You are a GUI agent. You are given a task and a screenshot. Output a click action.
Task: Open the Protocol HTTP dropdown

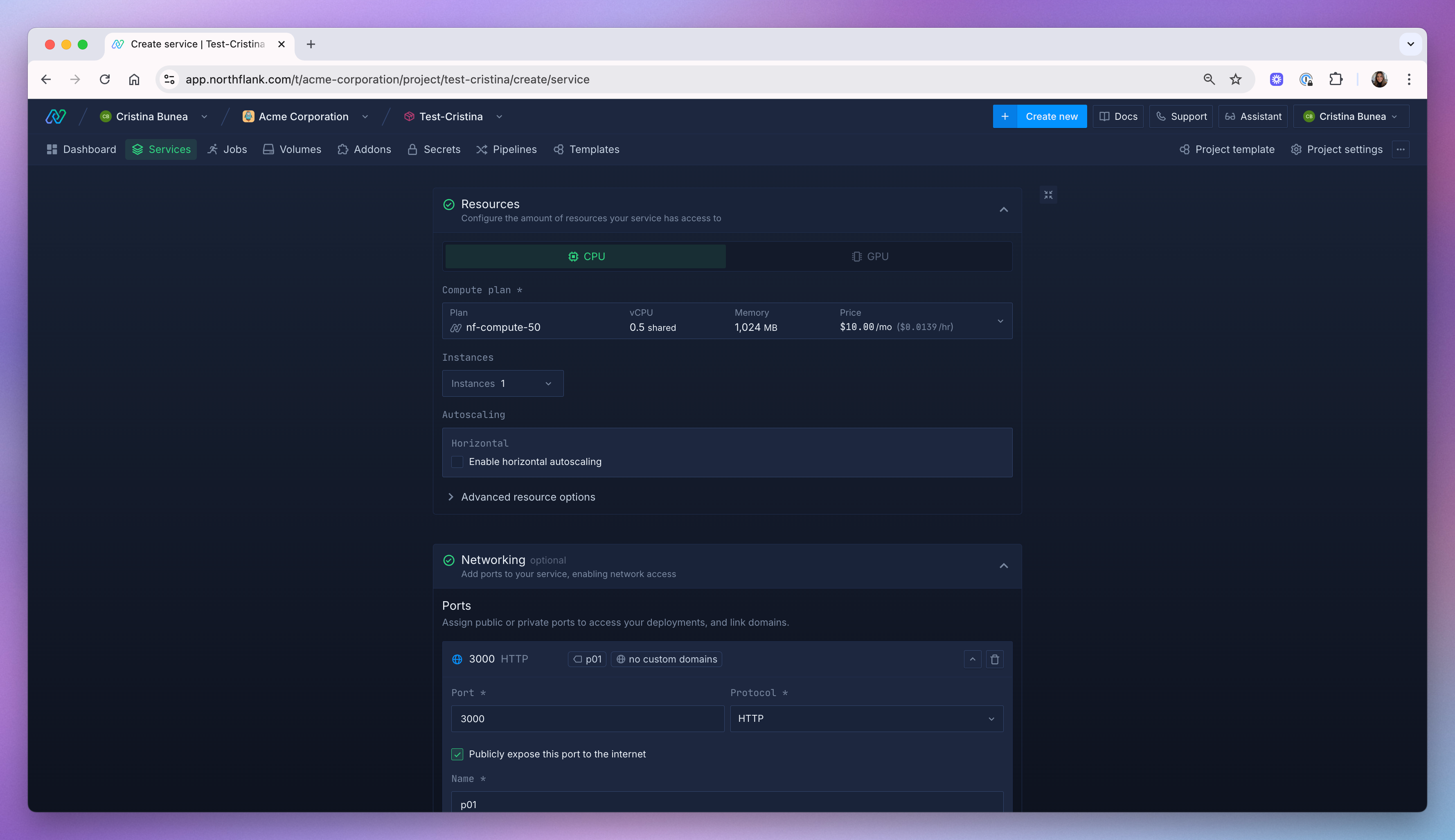pyautogui.click(x=866, y=719)
